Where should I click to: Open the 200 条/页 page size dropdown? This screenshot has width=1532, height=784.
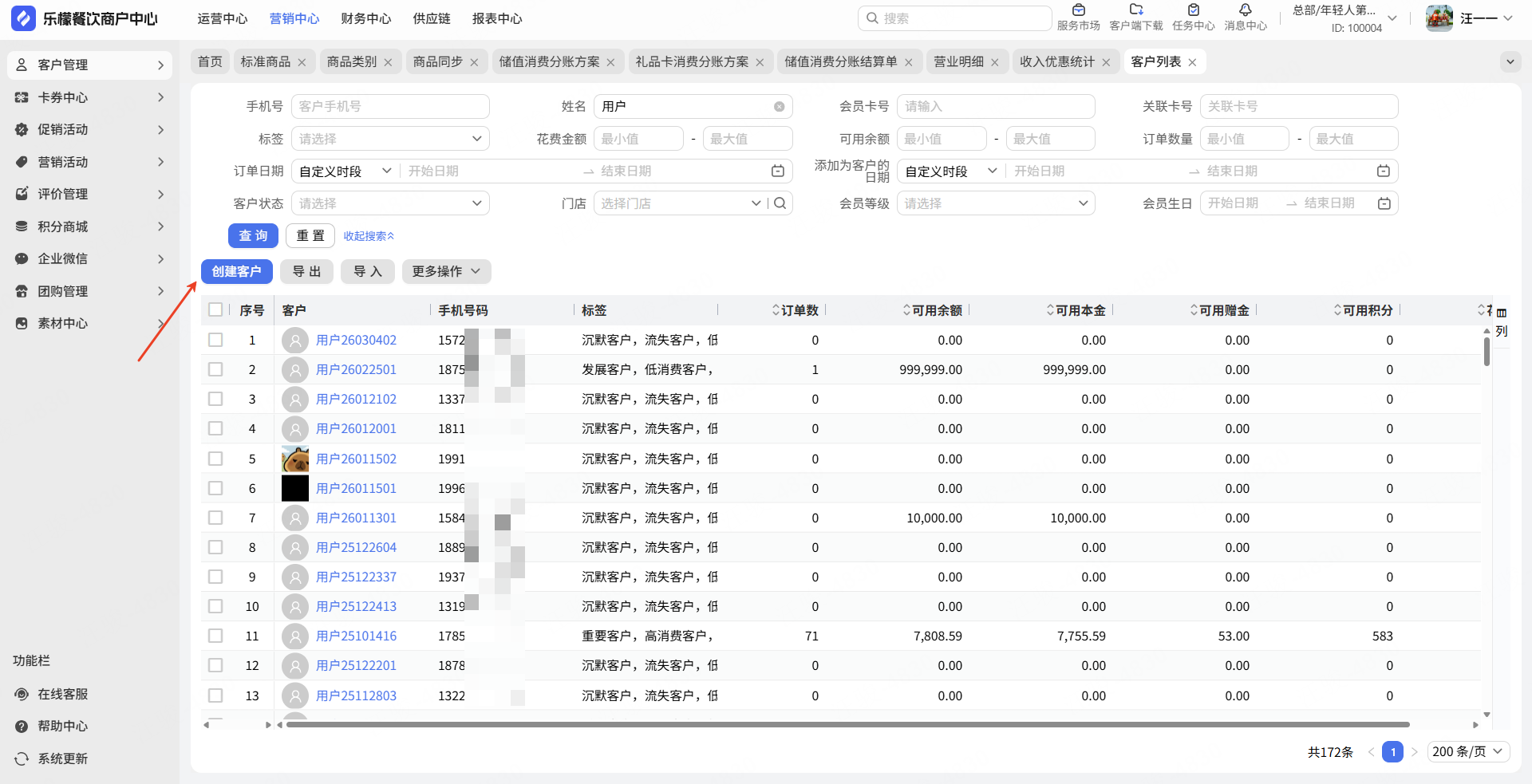coord(1467,751)
